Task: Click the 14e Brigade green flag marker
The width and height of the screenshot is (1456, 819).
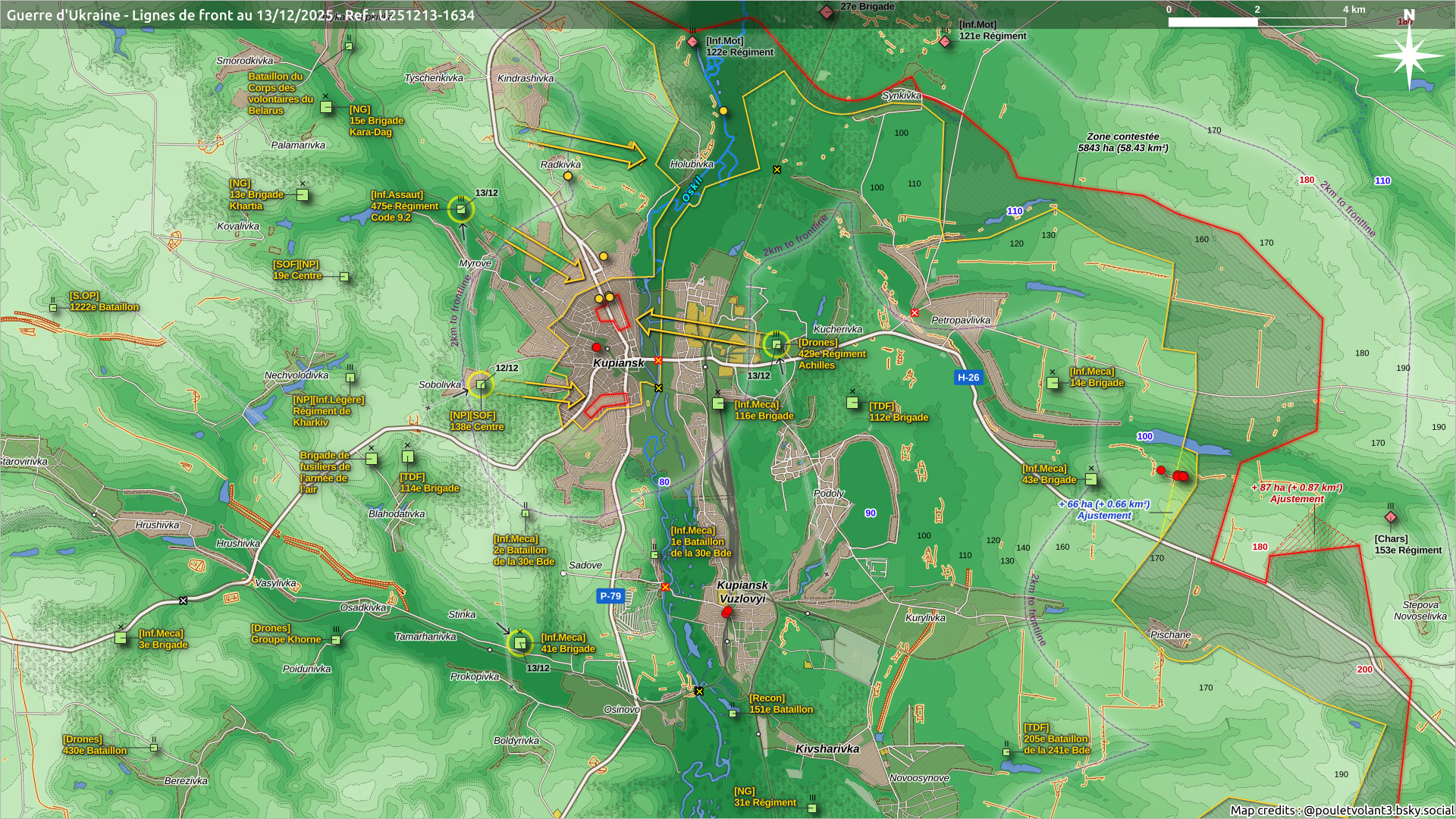Action: pos(1053,383)
